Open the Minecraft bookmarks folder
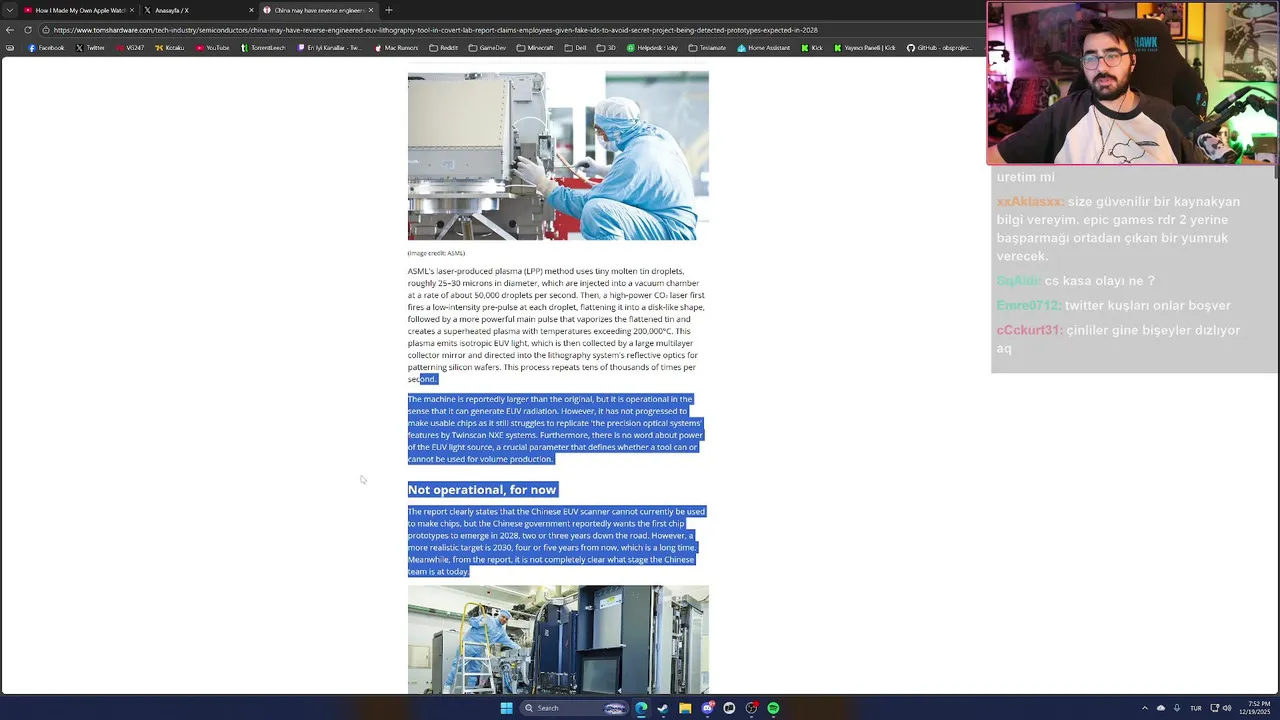Image resolution: width=1280 pixels, height=720 pixels. [x=535, y=48]
